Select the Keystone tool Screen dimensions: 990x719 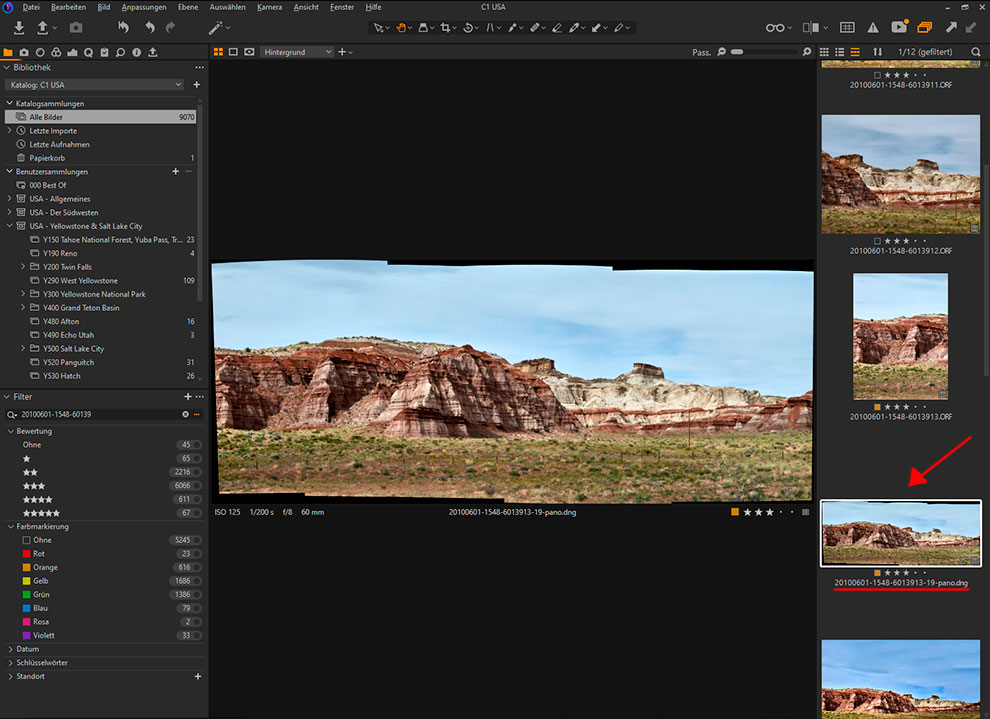tap(490, 28)
